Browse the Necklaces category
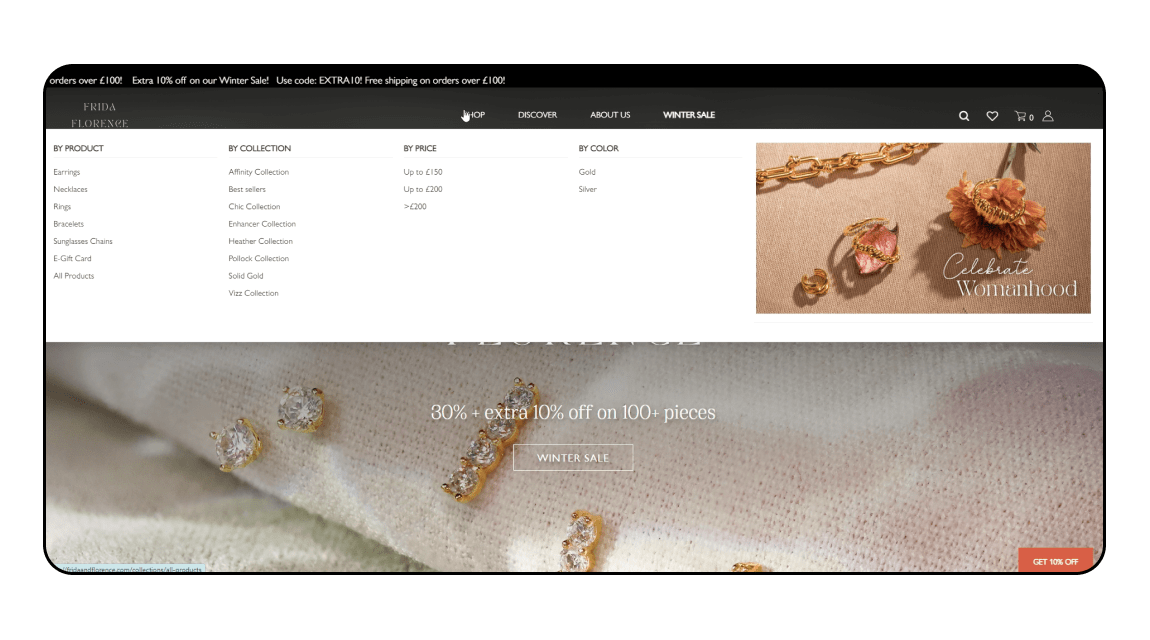 (70, 189)
